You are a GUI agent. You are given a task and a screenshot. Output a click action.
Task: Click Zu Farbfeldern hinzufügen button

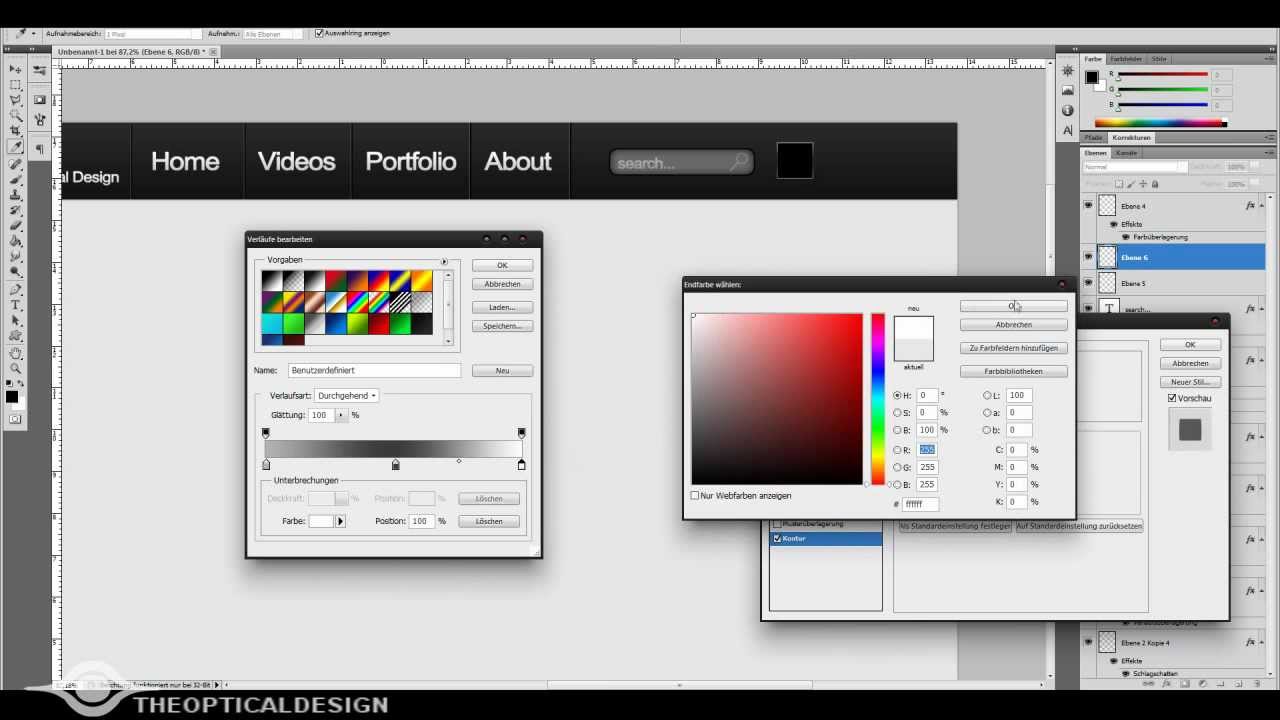point(1013,348)
